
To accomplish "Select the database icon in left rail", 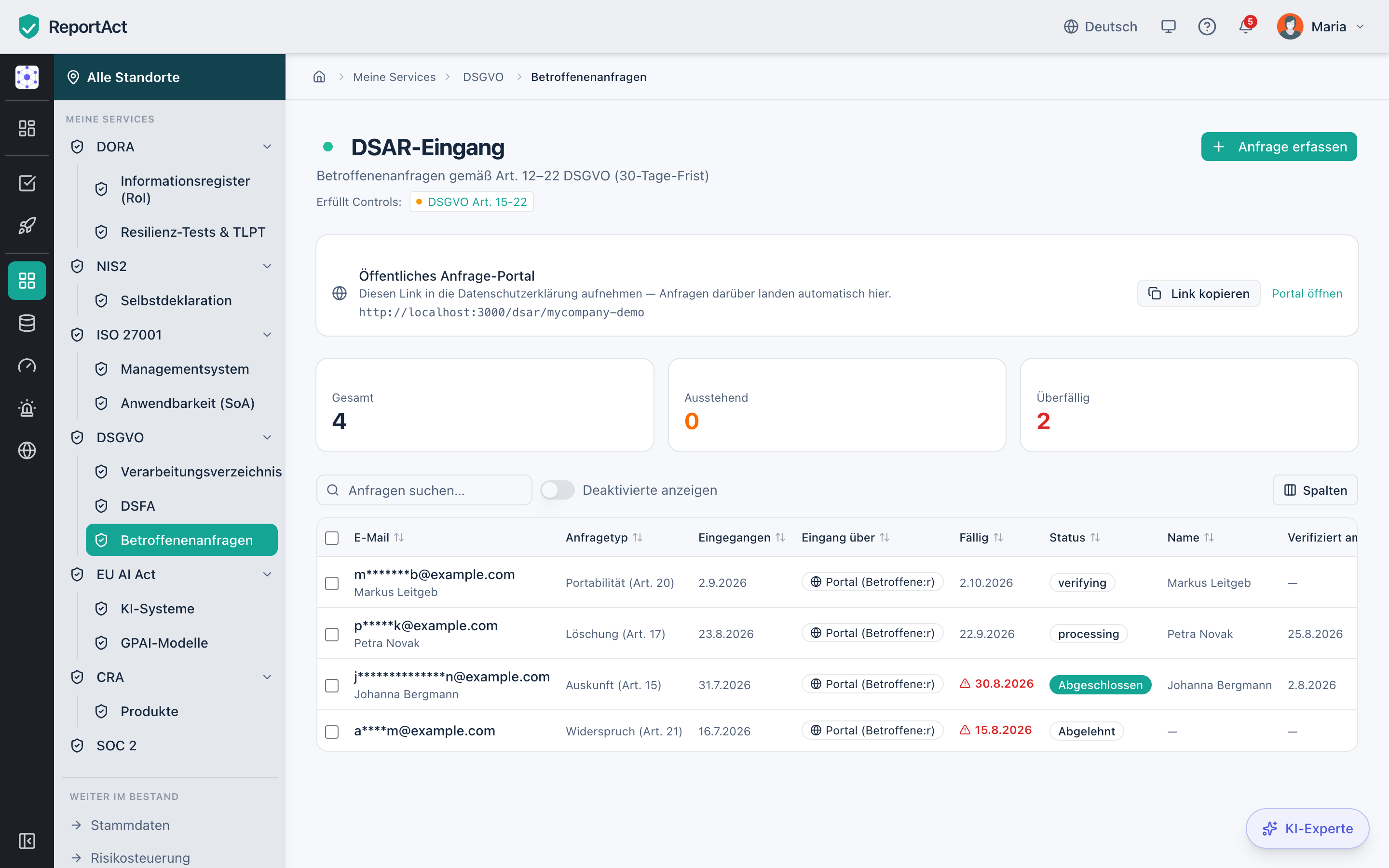I will [x=27, y=323].
